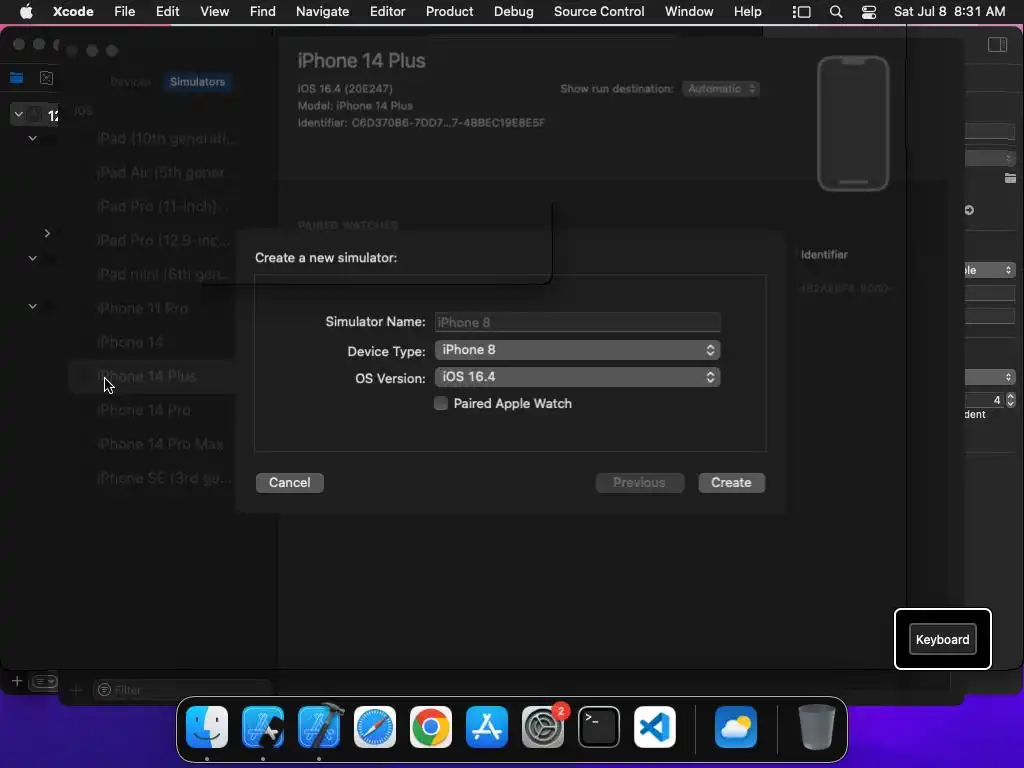Open the Show run destination Automatic dropdown
Viewport: 1024px width, 768px height.
[x=720, y=89]
